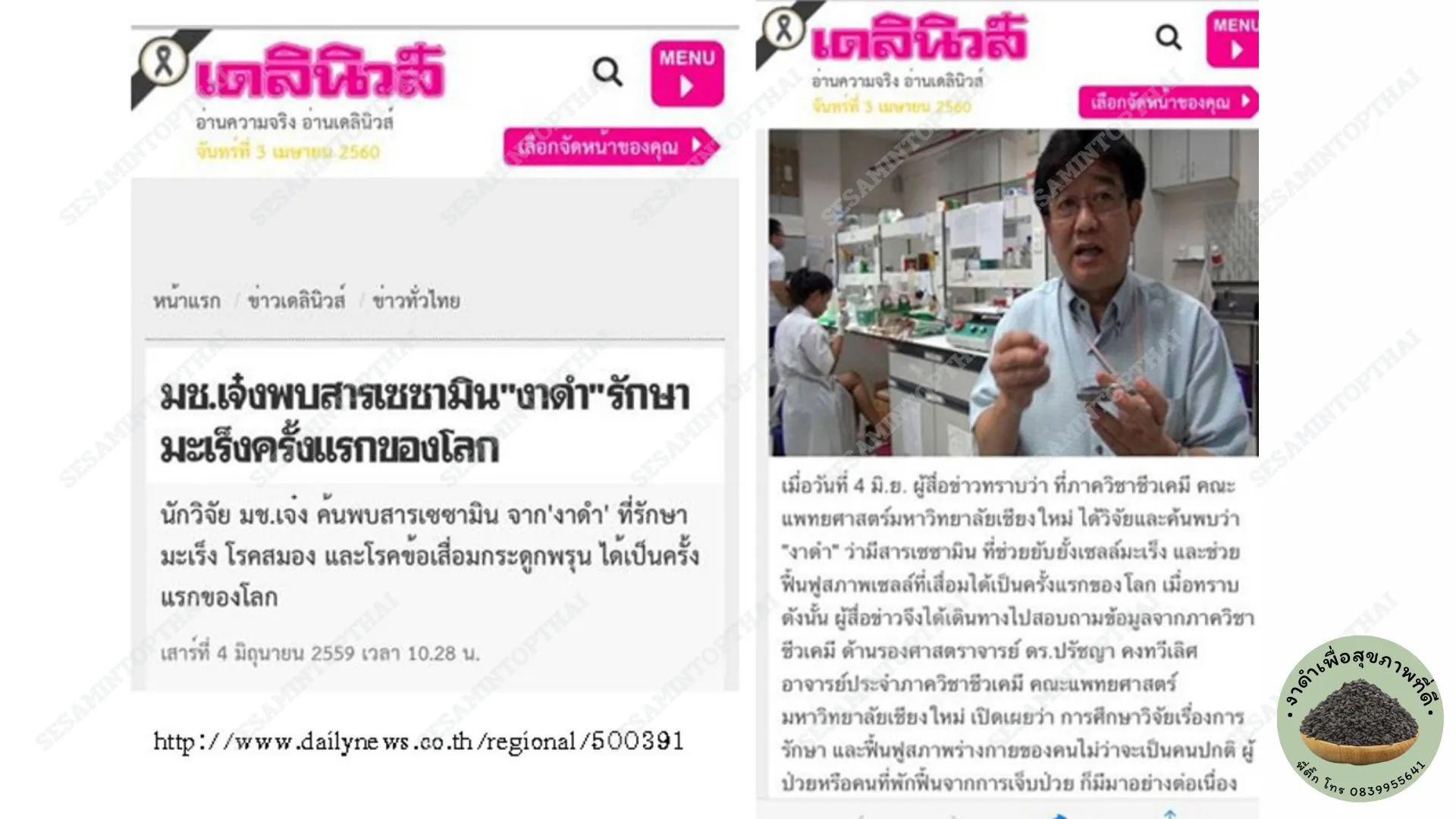This screenshot has height=819, width=1456.
Task: Click the black mourning ribbon icon at right
Action: (x=783, y=28)
